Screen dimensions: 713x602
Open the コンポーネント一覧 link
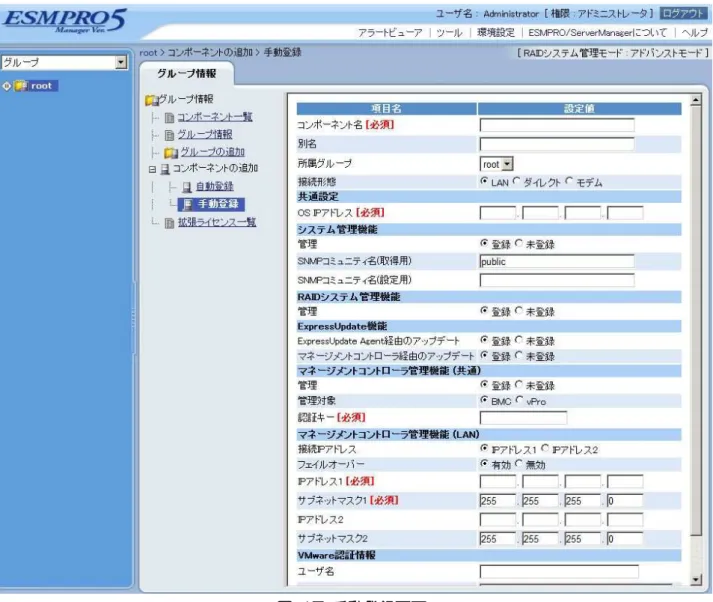pos(215,117)
